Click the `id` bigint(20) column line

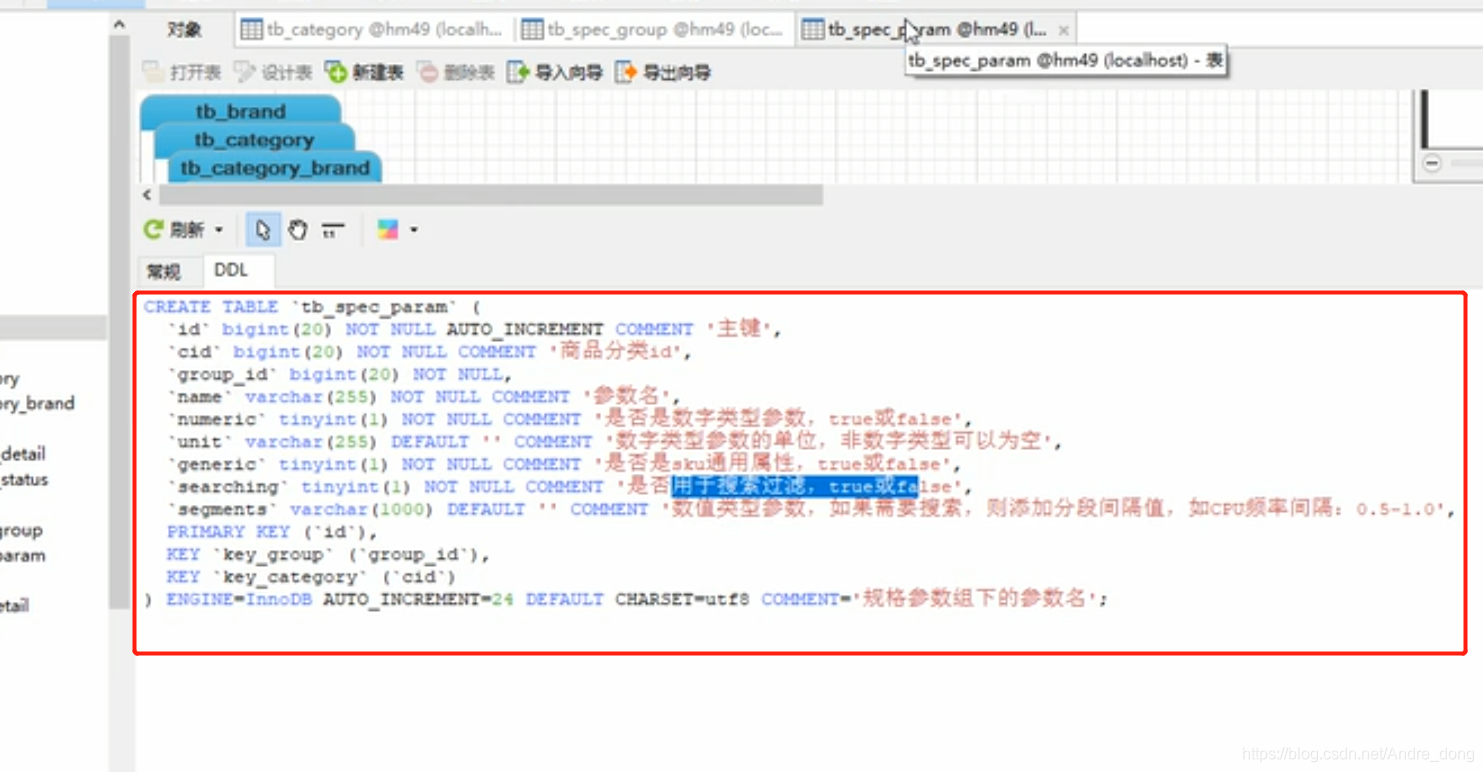click(474, 329)
